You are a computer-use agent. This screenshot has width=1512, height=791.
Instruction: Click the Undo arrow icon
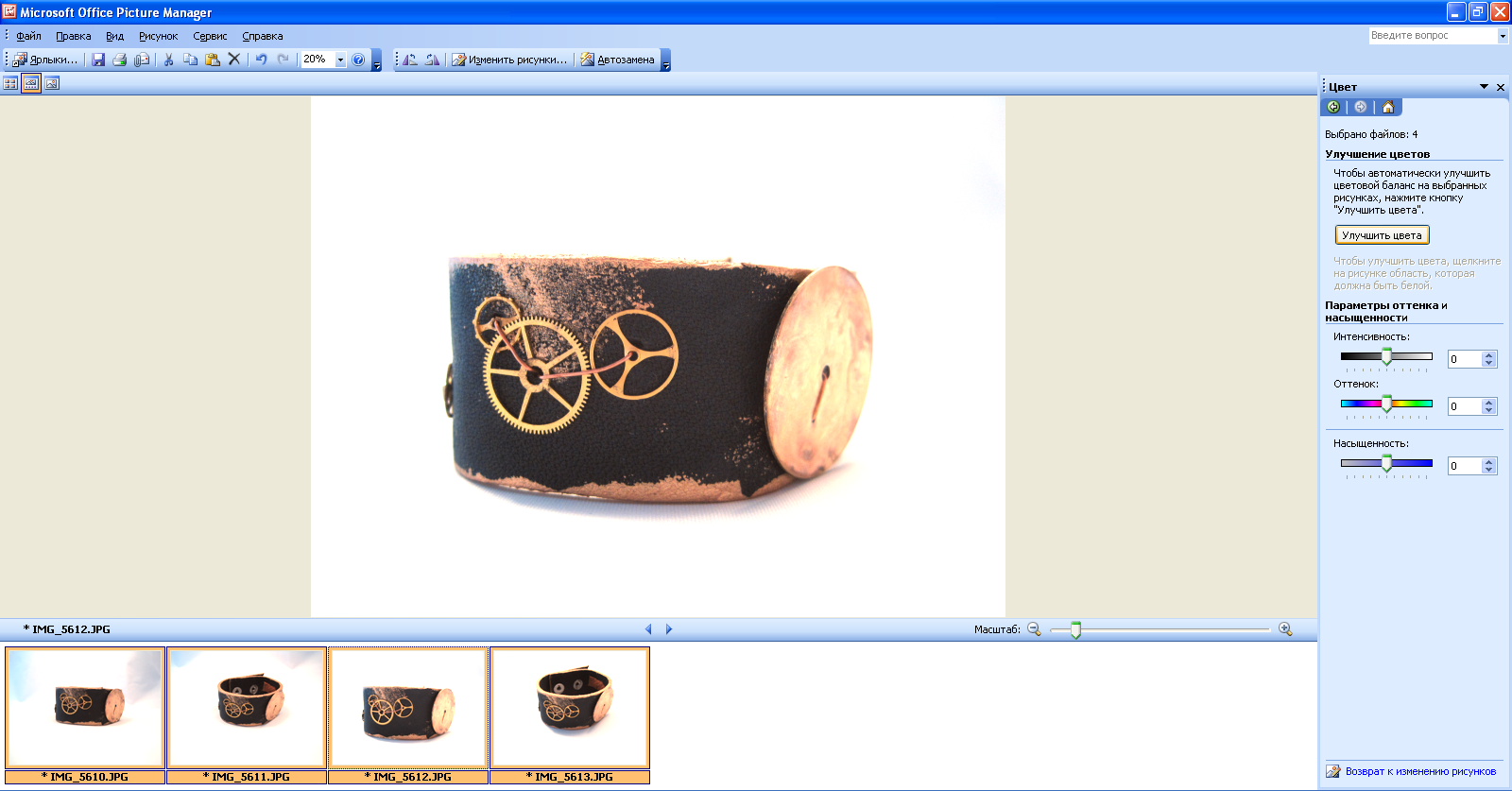click(261, 60)
